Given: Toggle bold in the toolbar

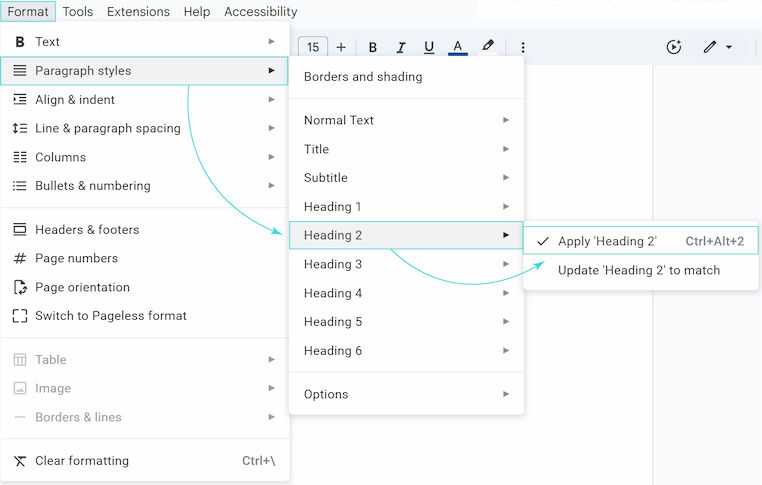Looking at the screenshot, I should click(x=373, y=47).
